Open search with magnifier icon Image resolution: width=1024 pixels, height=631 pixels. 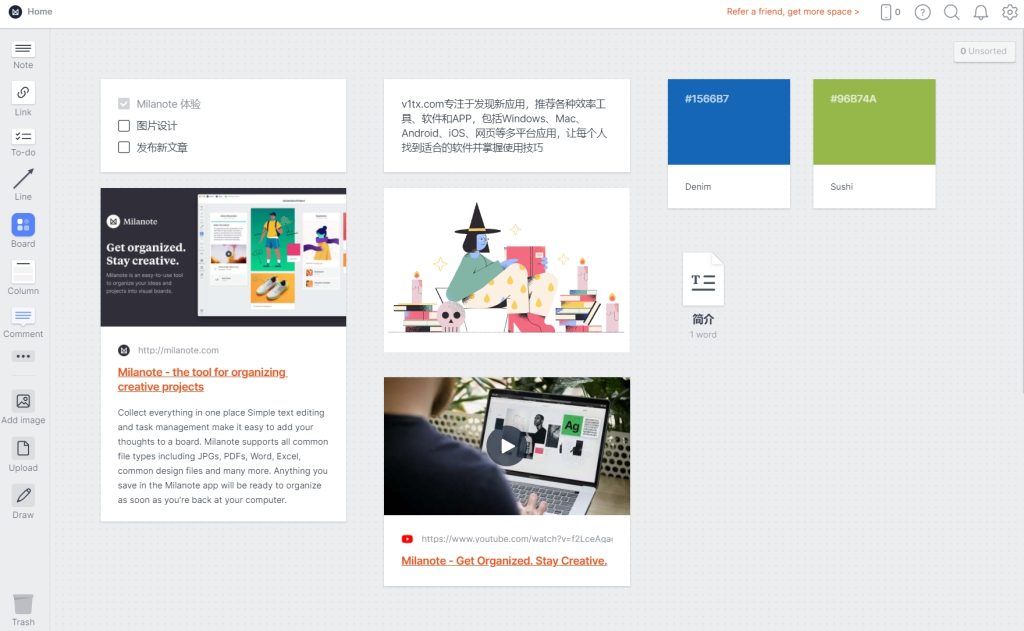click(952, 12)
